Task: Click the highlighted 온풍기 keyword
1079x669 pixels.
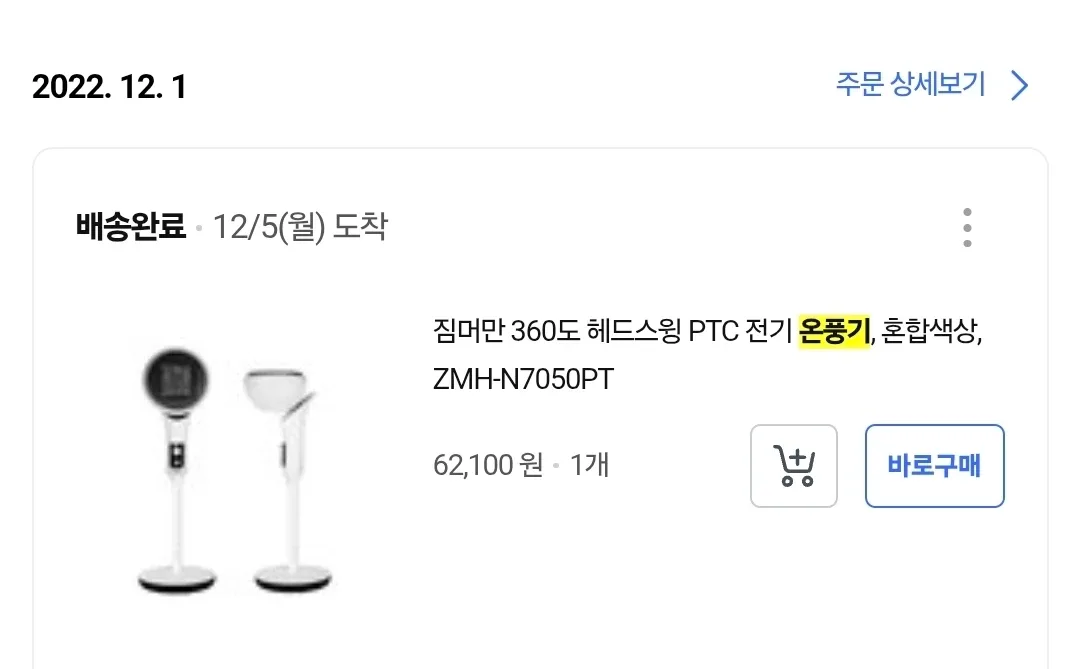Action: [x=835, y=331]
